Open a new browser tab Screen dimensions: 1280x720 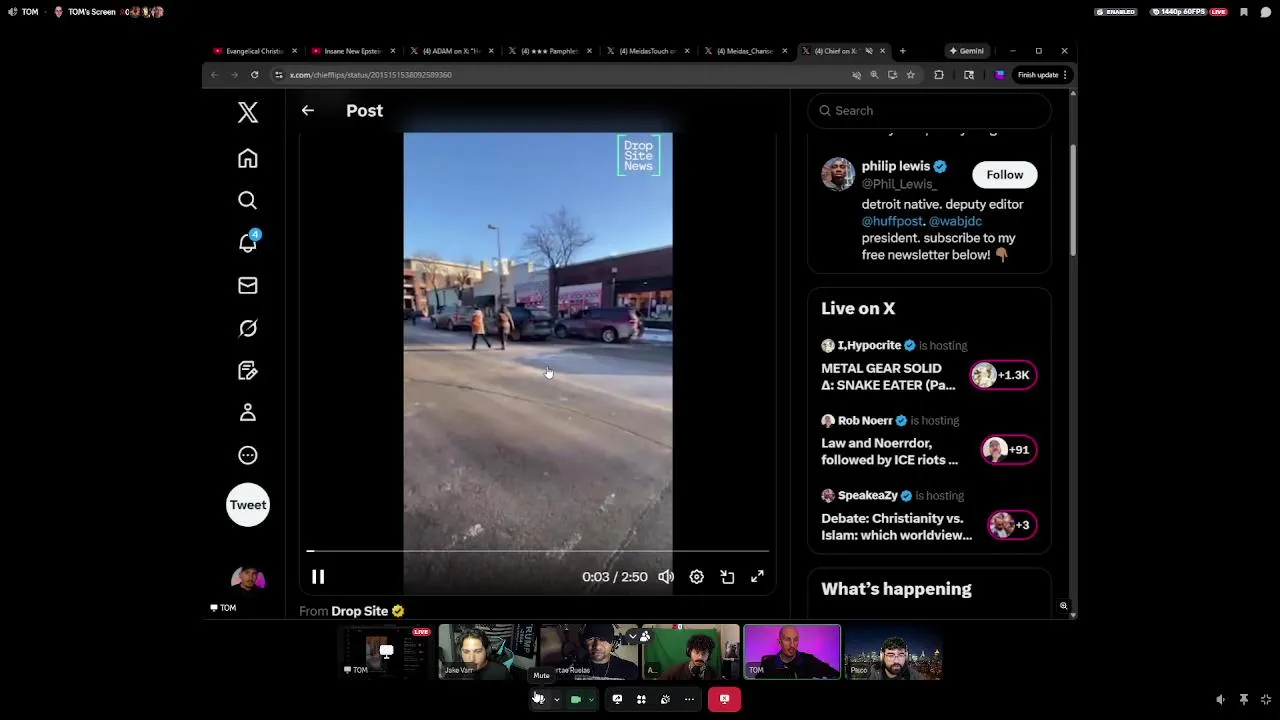click(902, 51)
